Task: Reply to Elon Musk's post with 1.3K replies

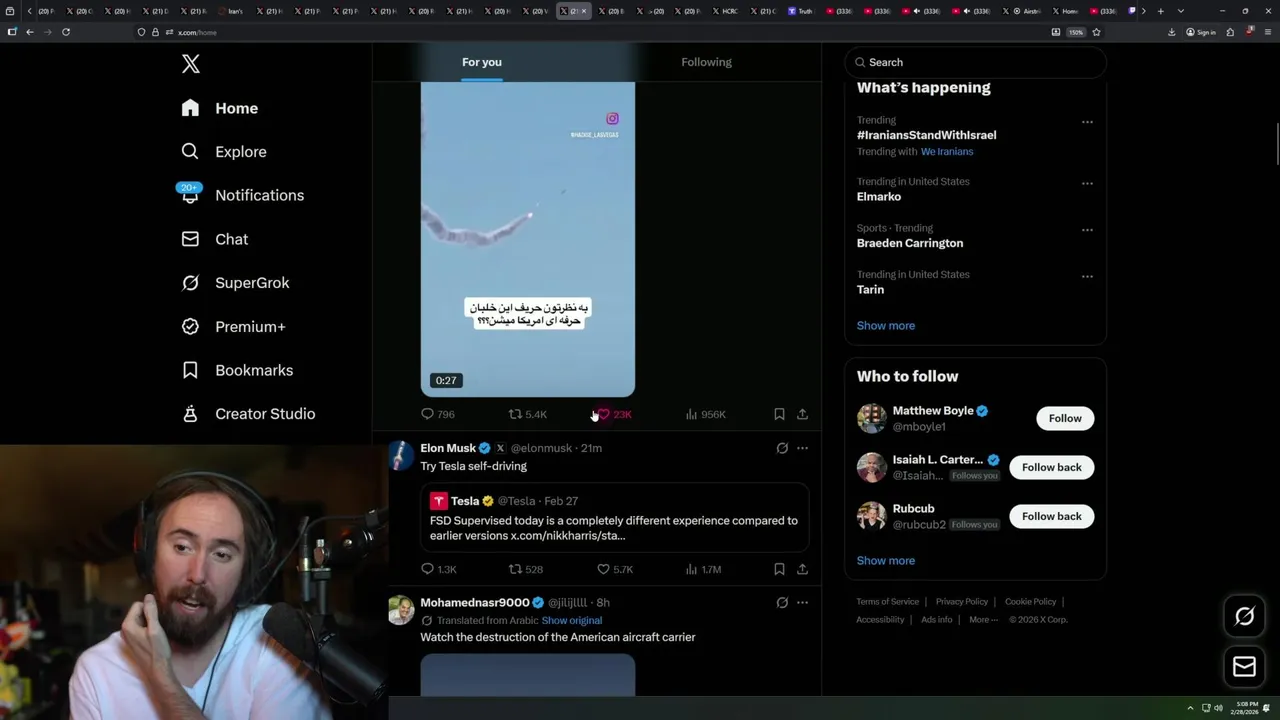Action: (439, 569)
